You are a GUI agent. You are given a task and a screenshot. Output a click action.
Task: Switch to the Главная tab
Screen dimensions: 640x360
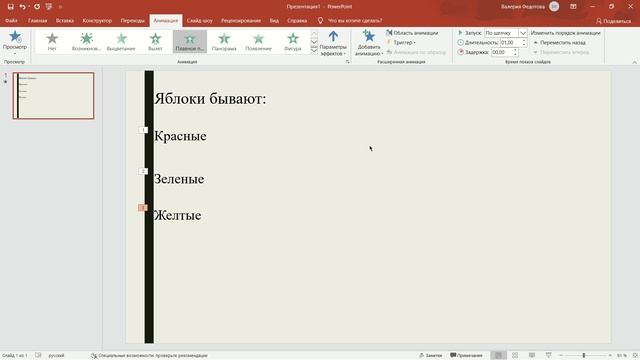(38, 20)
